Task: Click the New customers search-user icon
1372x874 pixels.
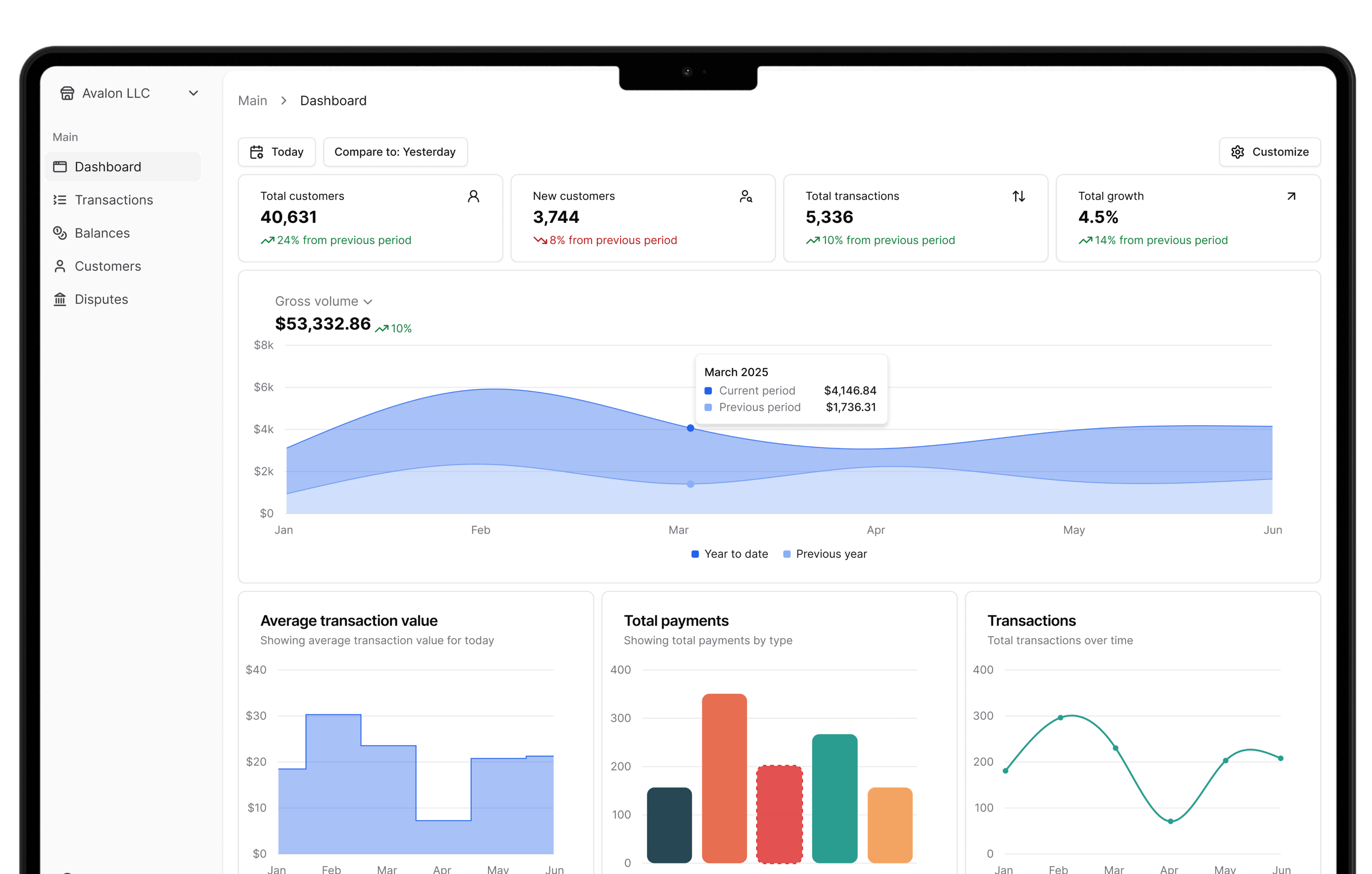Action: [x=745, y=196]
